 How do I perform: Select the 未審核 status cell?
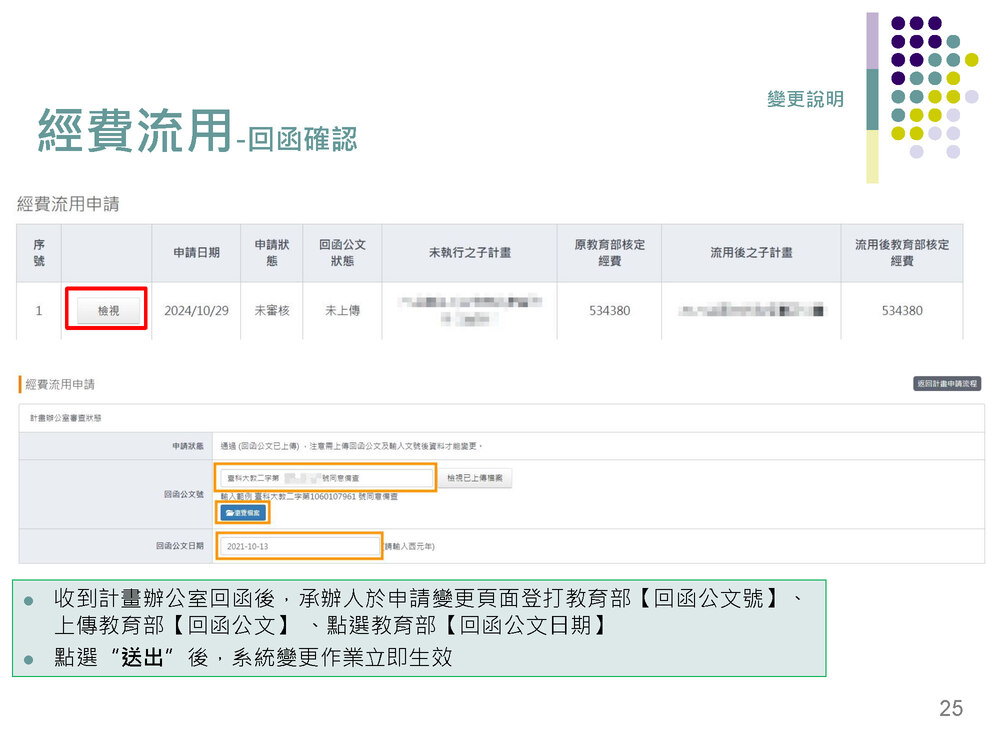coord(271,311)
